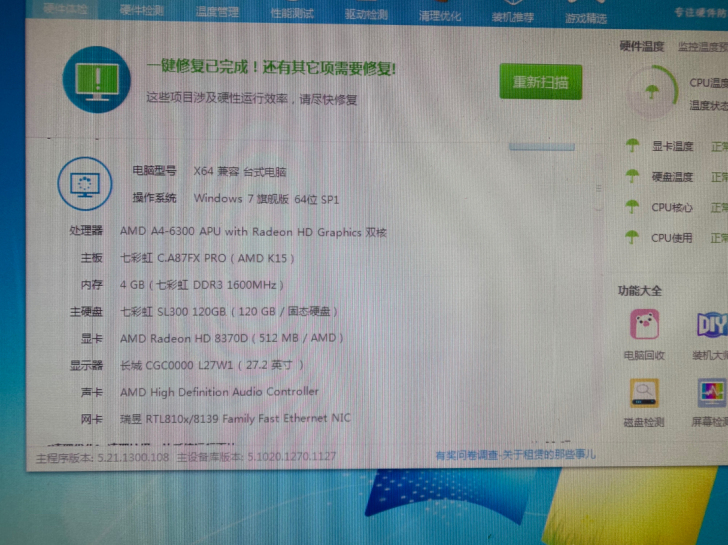Screen dimensions: 728x545
Task: Click the 这些项目涉及硬件运行效率 subtitle
Action: pyautogui.click(x=252, y=98)
